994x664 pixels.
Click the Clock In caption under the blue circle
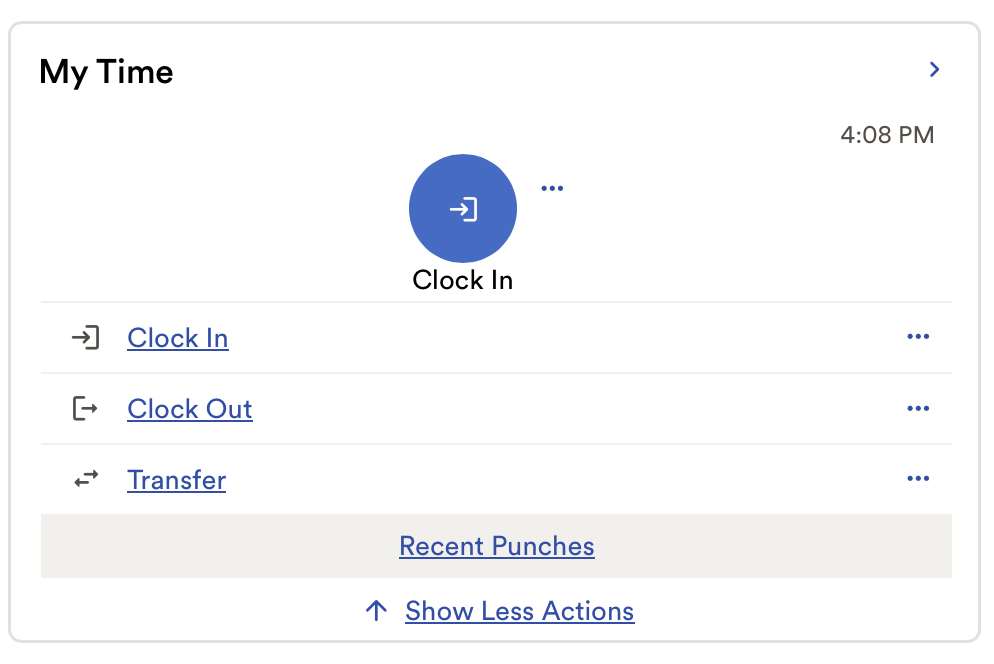click(463, 280)
